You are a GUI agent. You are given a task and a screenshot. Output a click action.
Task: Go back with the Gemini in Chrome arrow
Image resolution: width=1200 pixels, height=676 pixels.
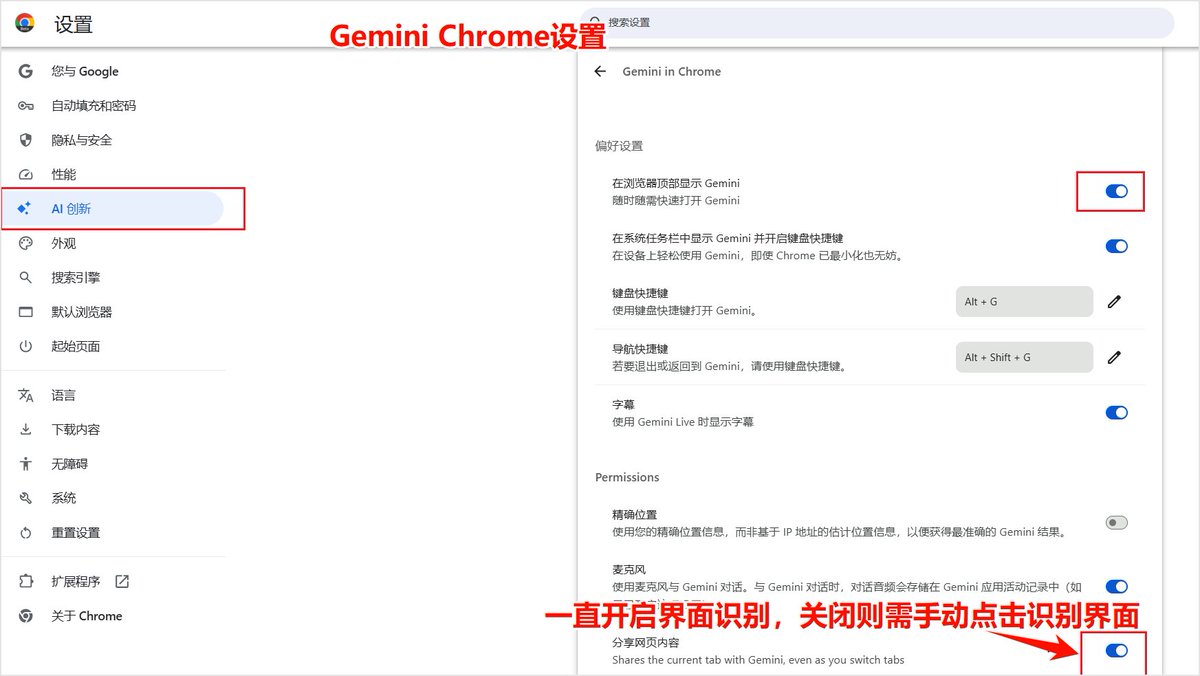(600, 72)
